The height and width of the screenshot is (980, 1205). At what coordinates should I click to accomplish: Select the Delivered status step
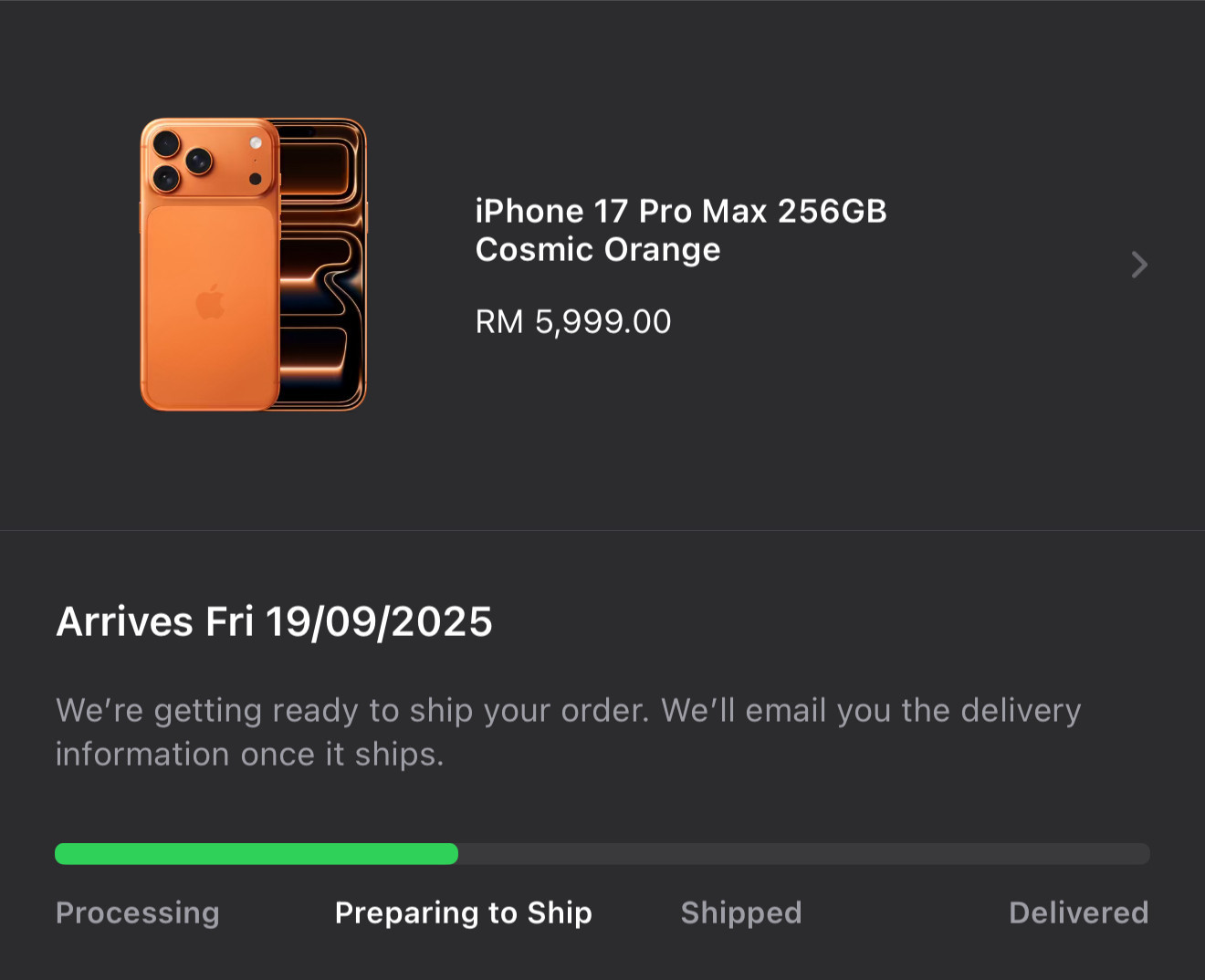coord(1079,912)
